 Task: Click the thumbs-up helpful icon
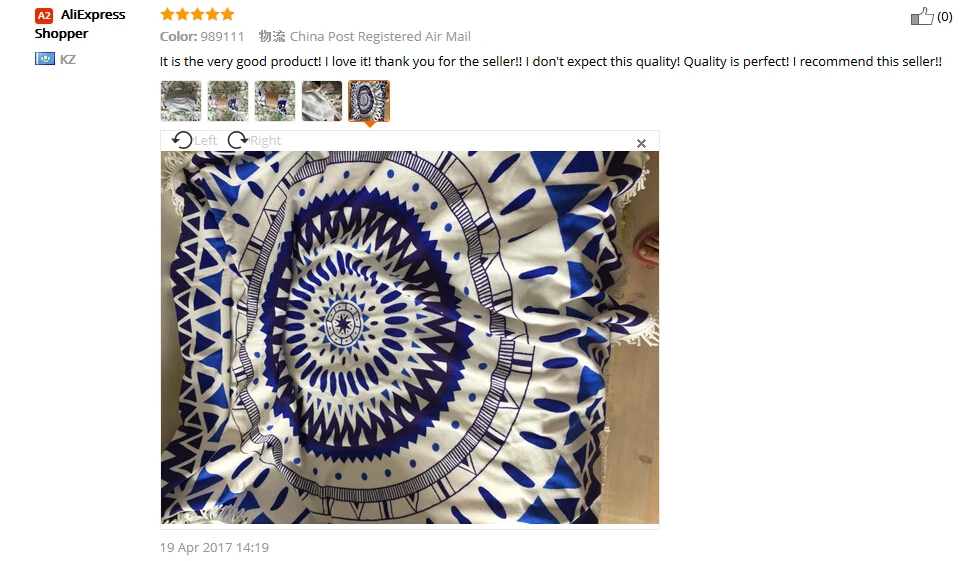[x=922, y=16]
